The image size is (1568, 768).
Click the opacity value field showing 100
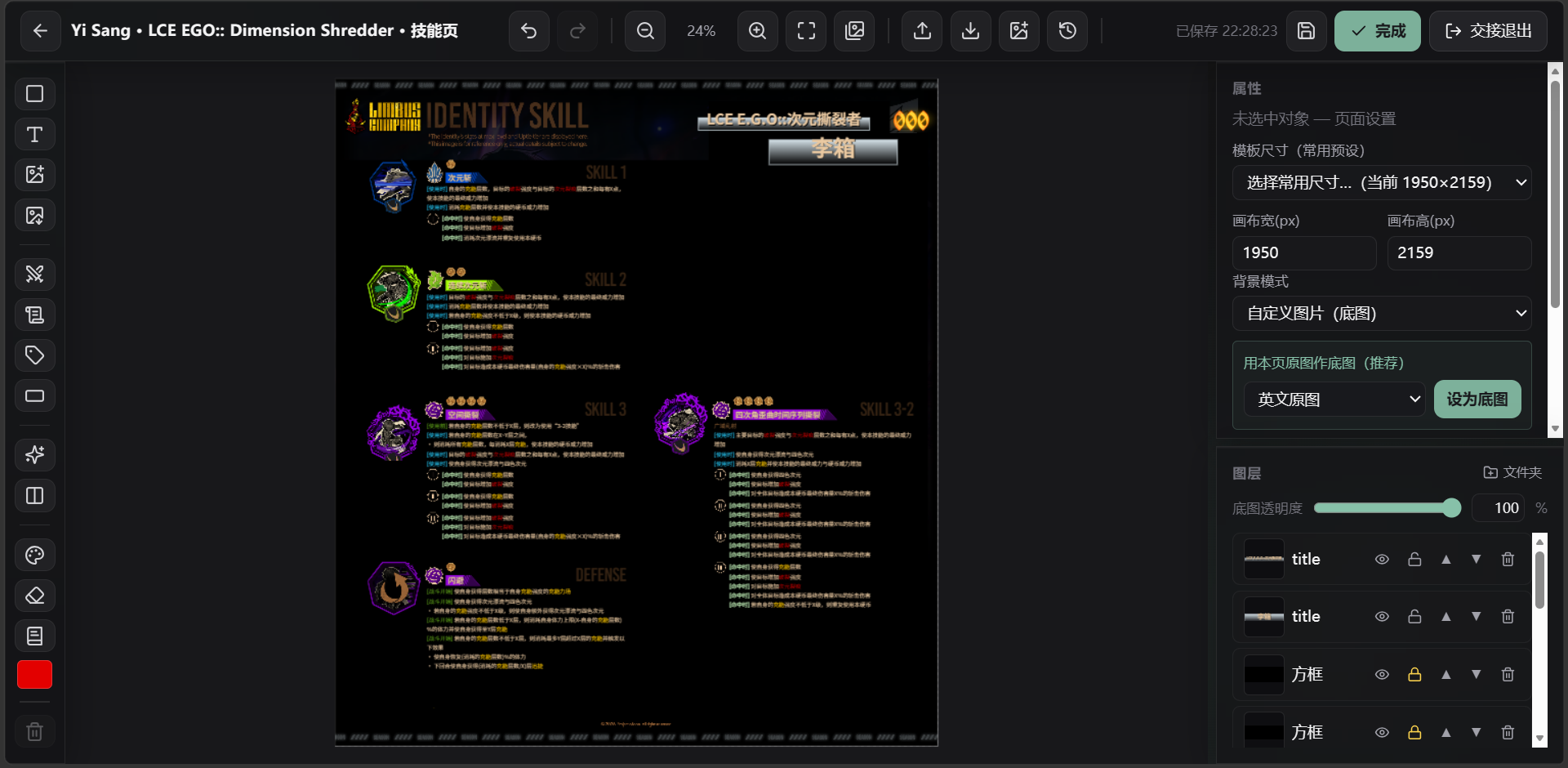(1499, 508)
